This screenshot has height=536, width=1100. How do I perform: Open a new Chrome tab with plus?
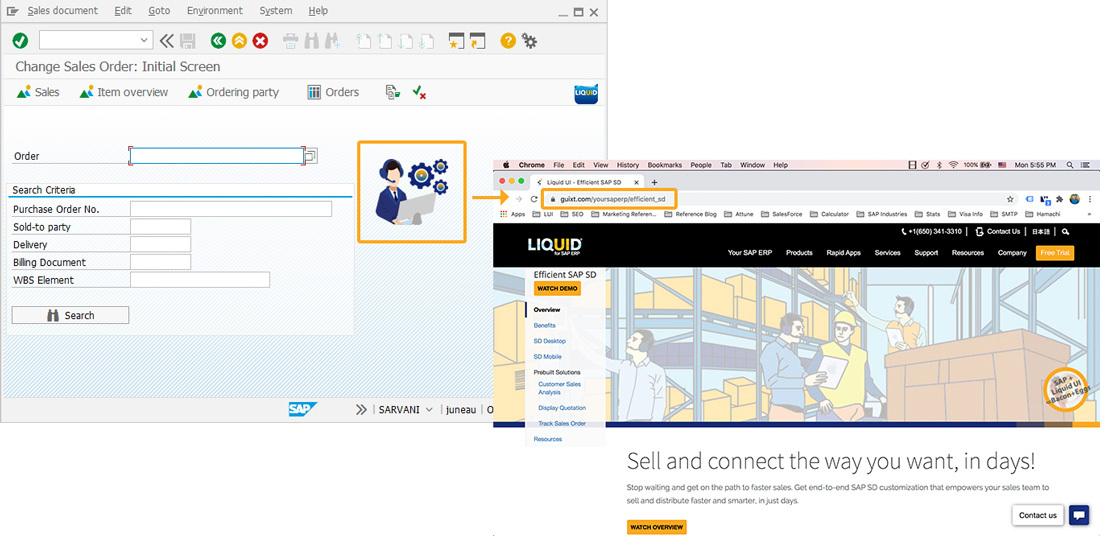pyautogui.click(x=655, y=182)
